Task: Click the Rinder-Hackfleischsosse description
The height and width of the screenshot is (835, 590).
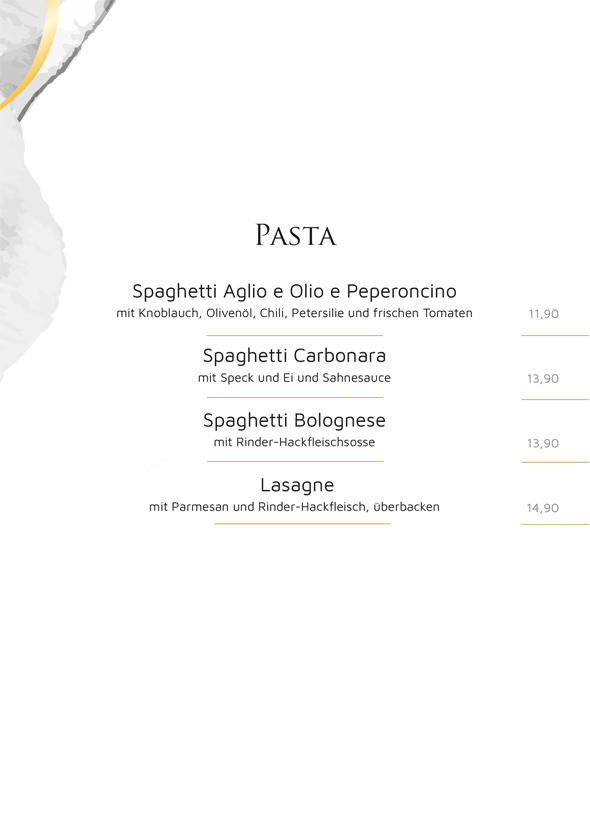Action: coord(294,442)
